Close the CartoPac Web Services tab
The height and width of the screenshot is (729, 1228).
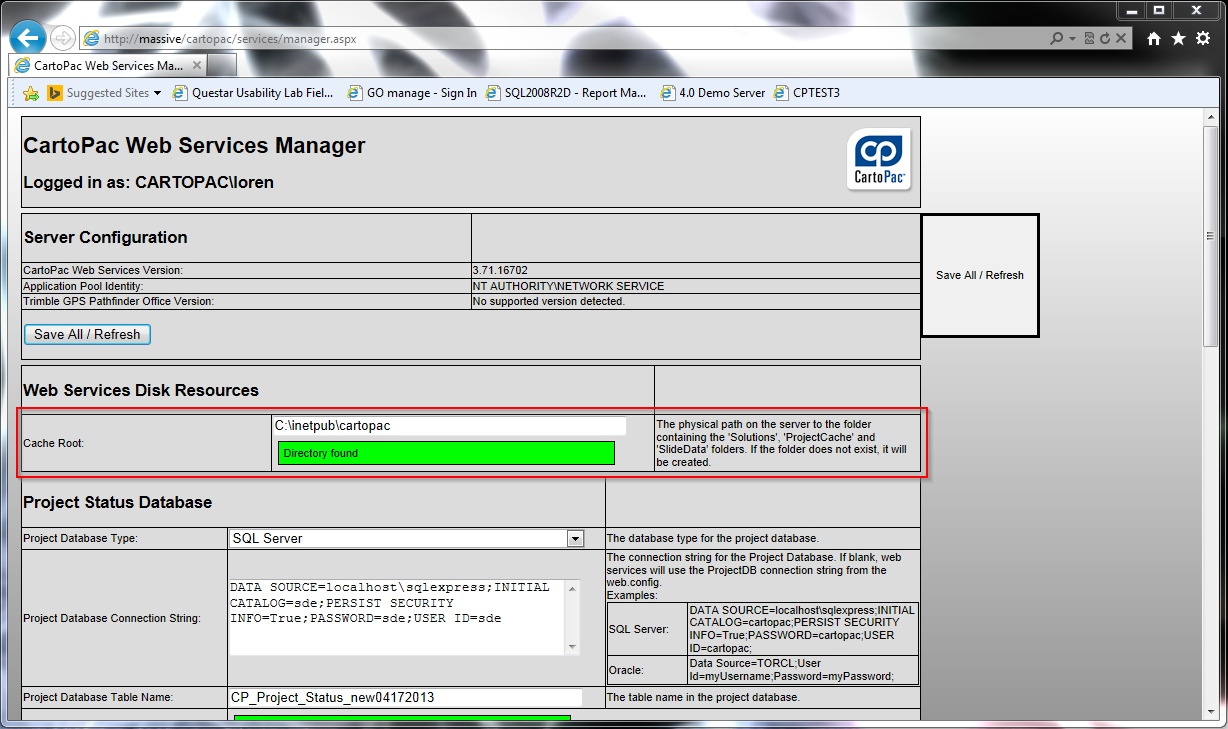(197, 65)
